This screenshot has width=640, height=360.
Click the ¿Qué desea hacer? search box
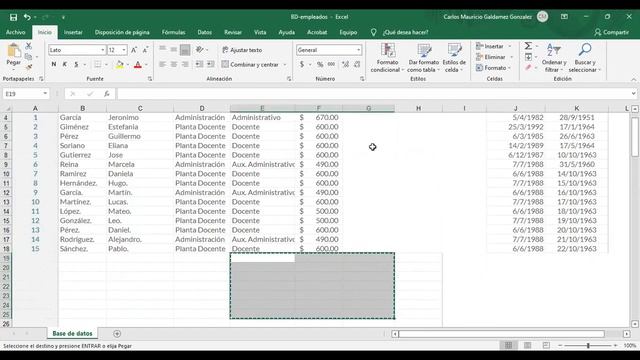(405, 32)
